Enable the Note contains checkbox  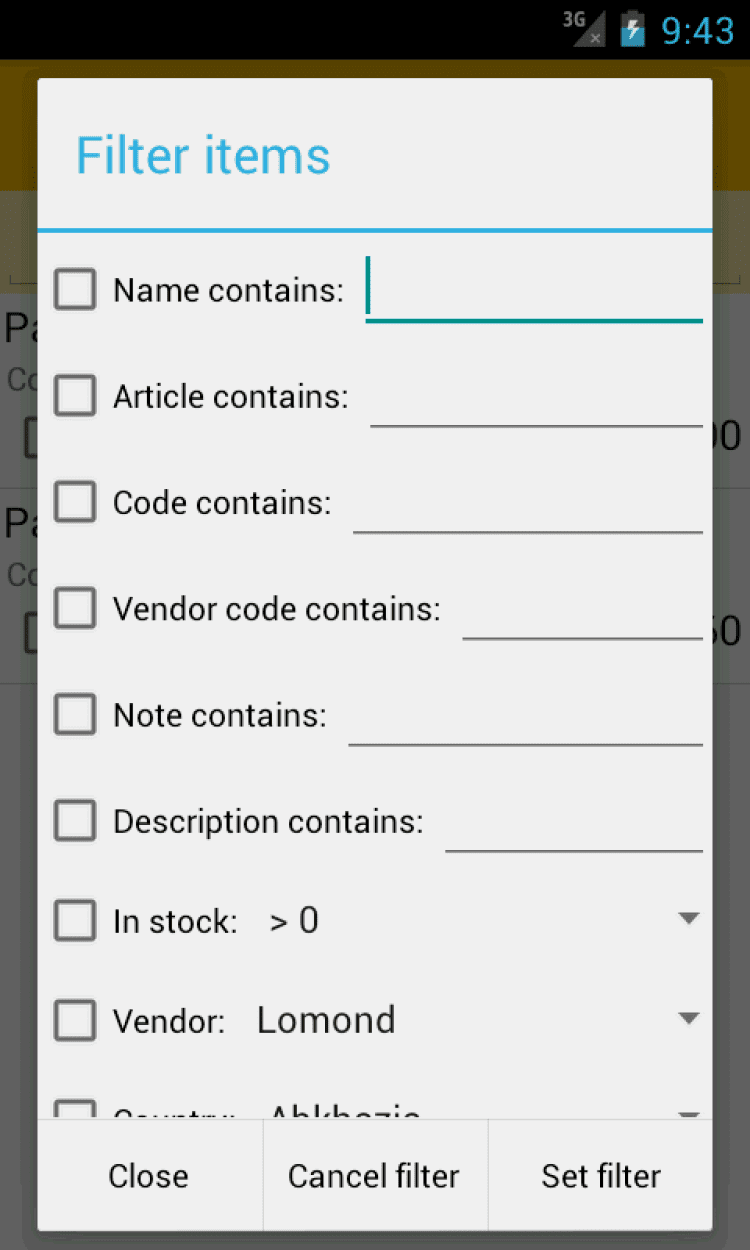click(x=75, y=715)
